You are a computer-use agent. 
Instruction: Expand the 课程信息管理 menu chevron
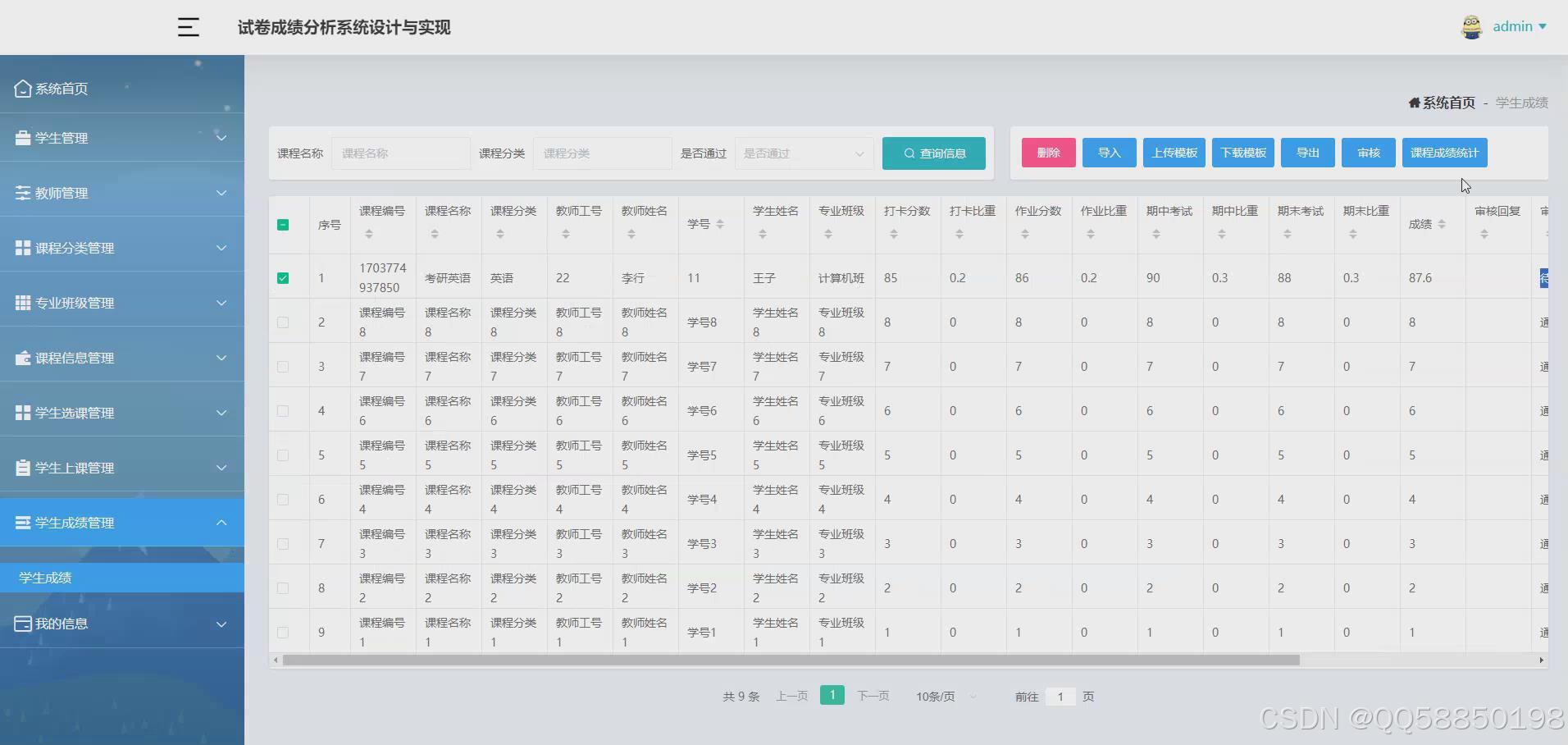[221, 358]
